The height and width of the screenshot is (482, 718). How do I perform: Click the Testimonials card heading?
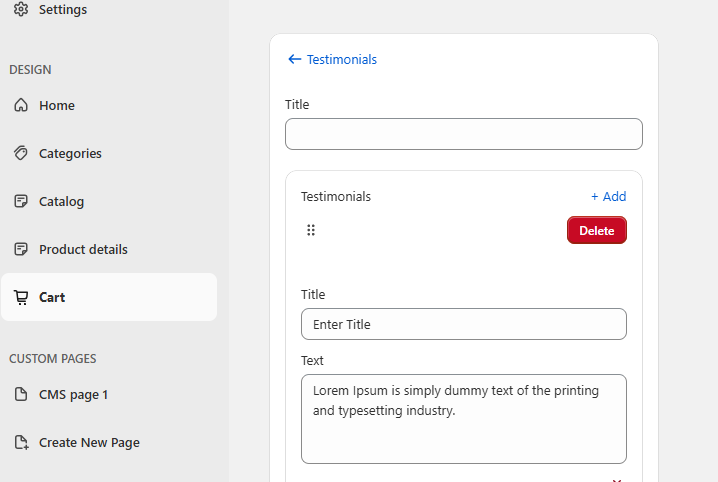coord(336,196)
